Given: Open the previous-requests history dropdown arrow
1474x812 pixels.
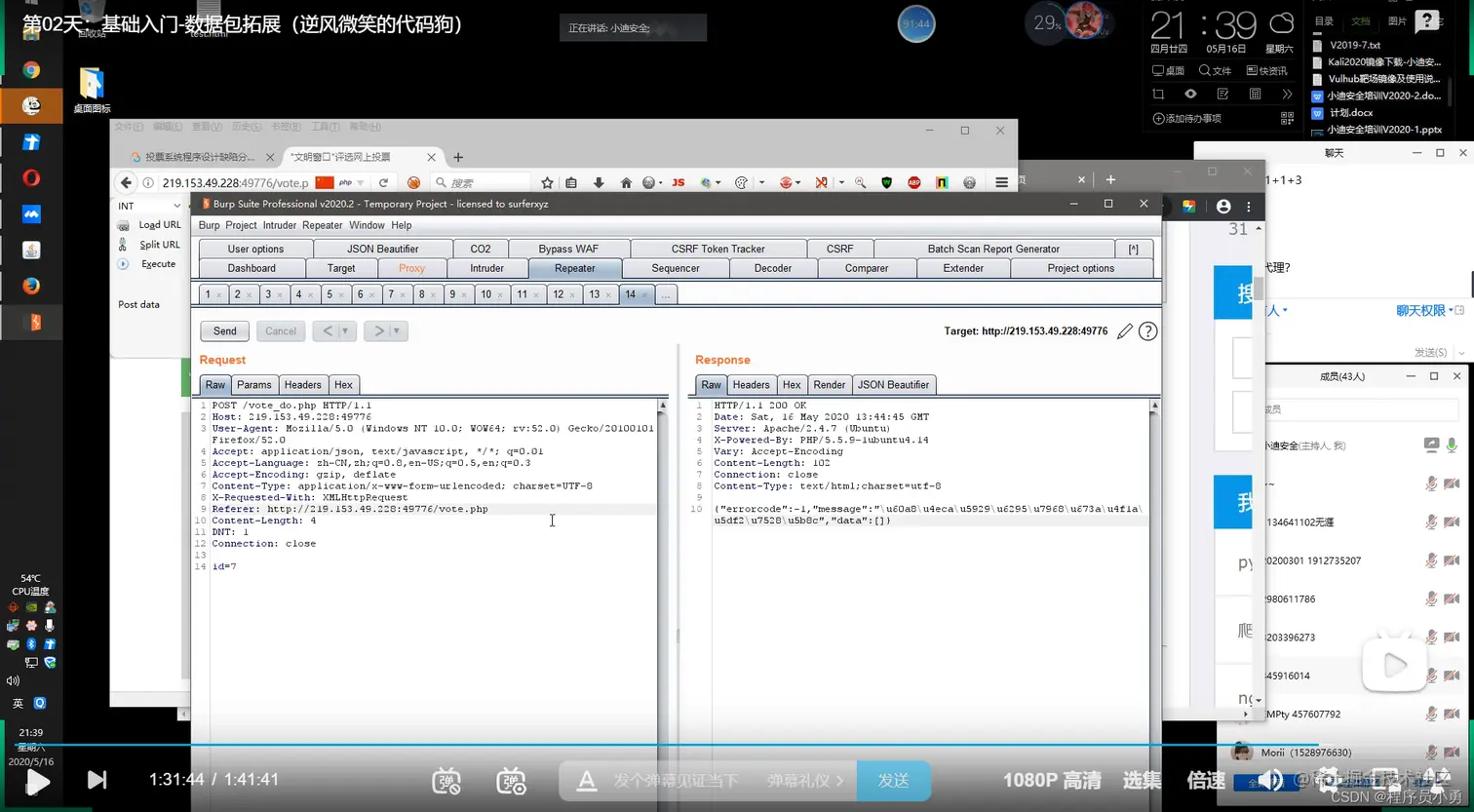Looking at the screenshot, I should (x=345, y=331).
